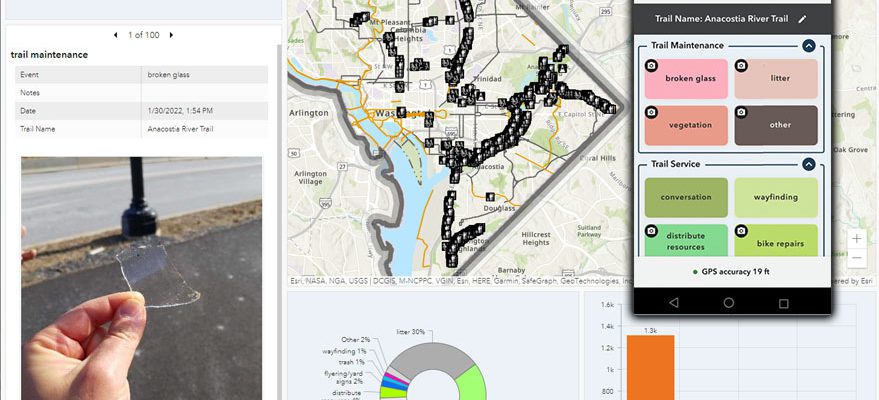Tap the distribute resources button
This screenshot has width=879, height=400.
click(x=686, y=241)
